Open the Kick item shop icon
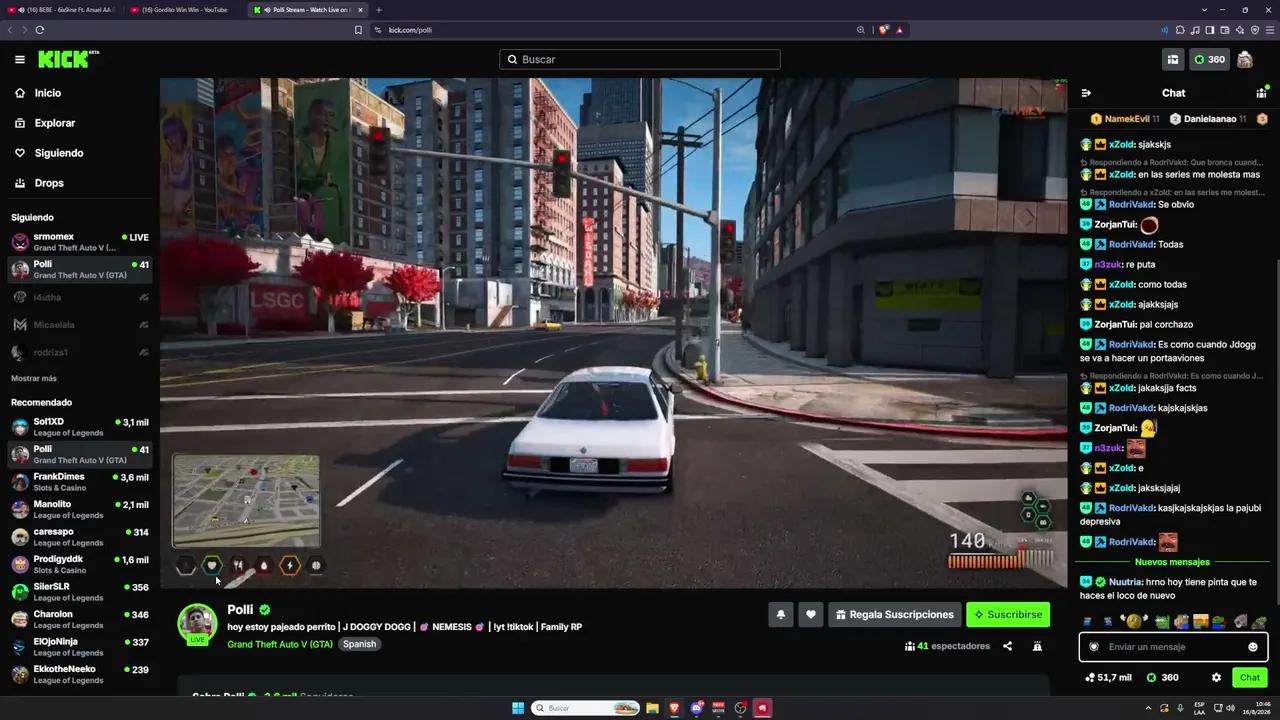The image size is (1280, 720). 1172,60
